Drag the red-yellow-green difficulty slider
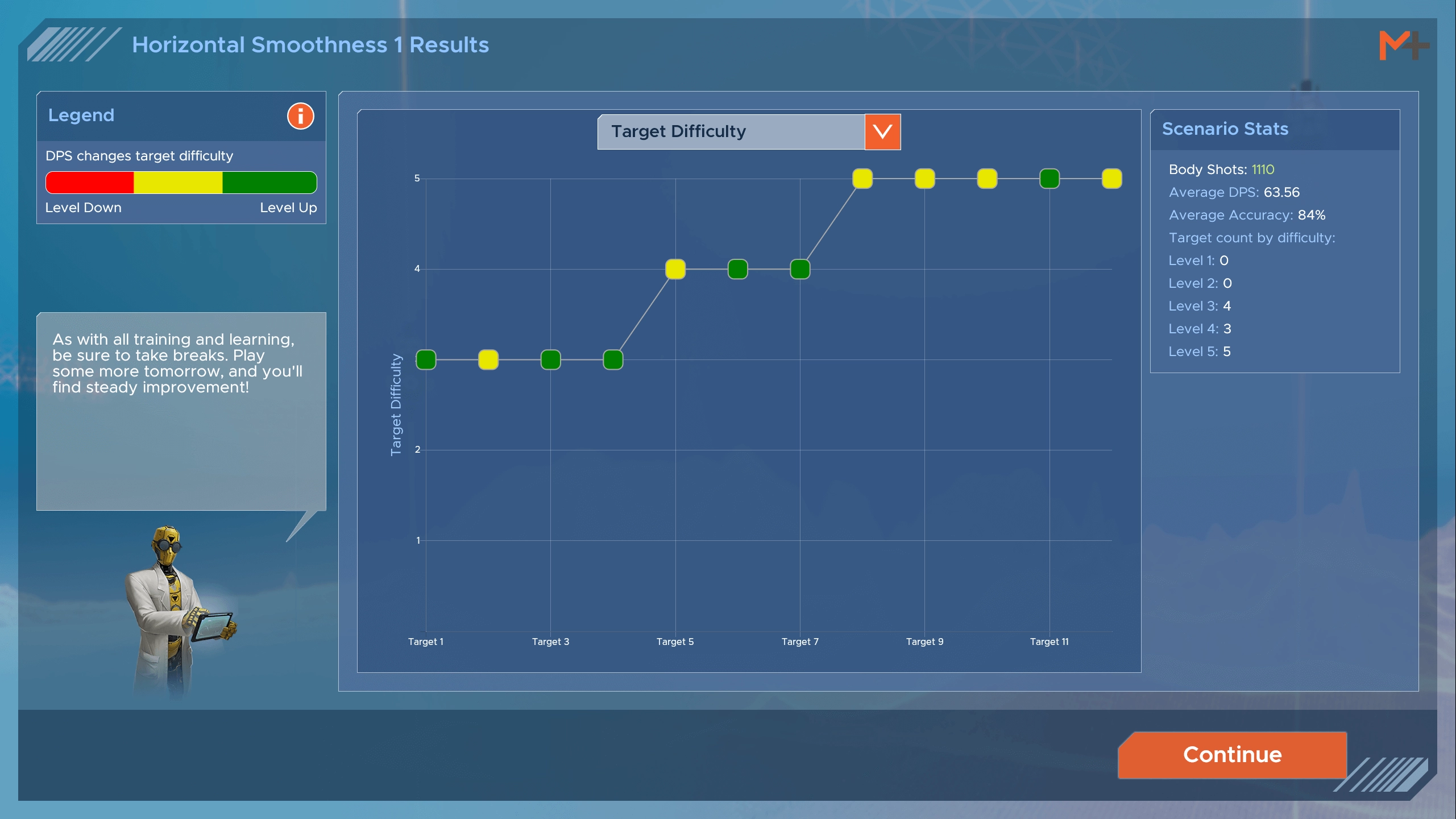This screenshot has width=1456, height=819. (x=182, y=182)
